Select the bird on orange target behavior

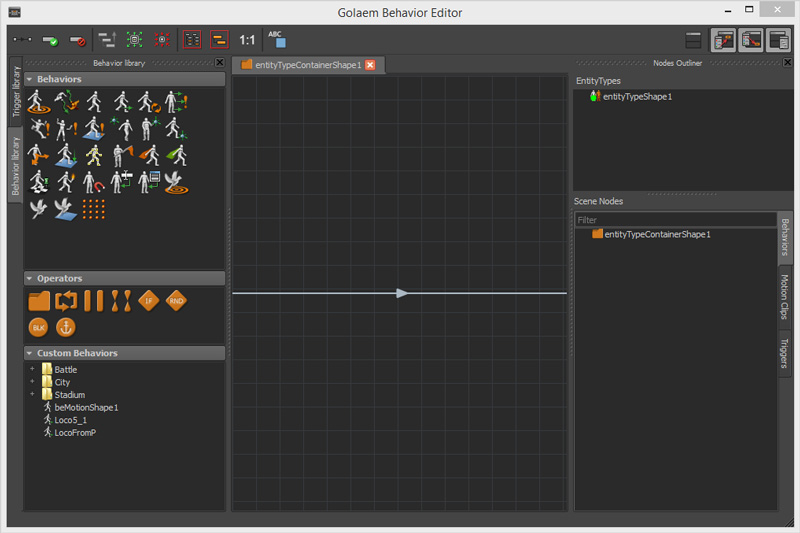pyautogui.click(x=177, y=182)
